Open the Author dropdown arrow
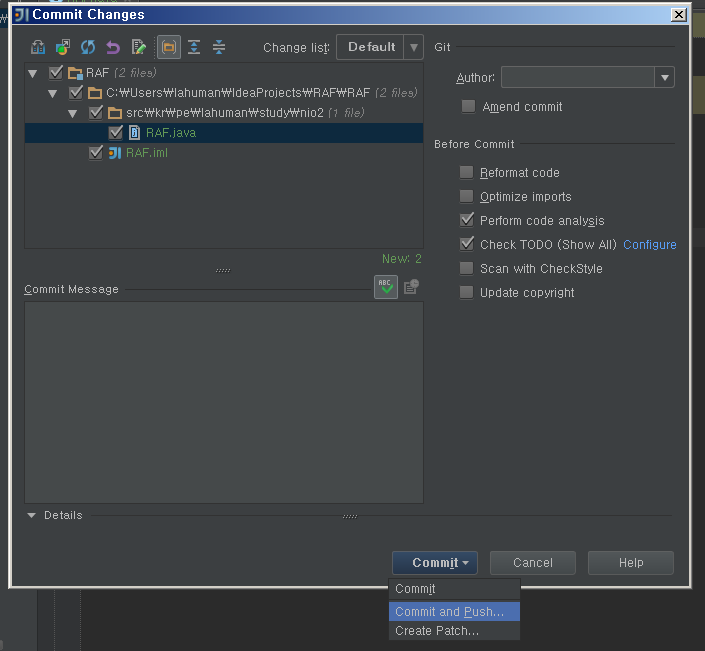The height and width of the screenshot is (651, 705). [665, 77]
